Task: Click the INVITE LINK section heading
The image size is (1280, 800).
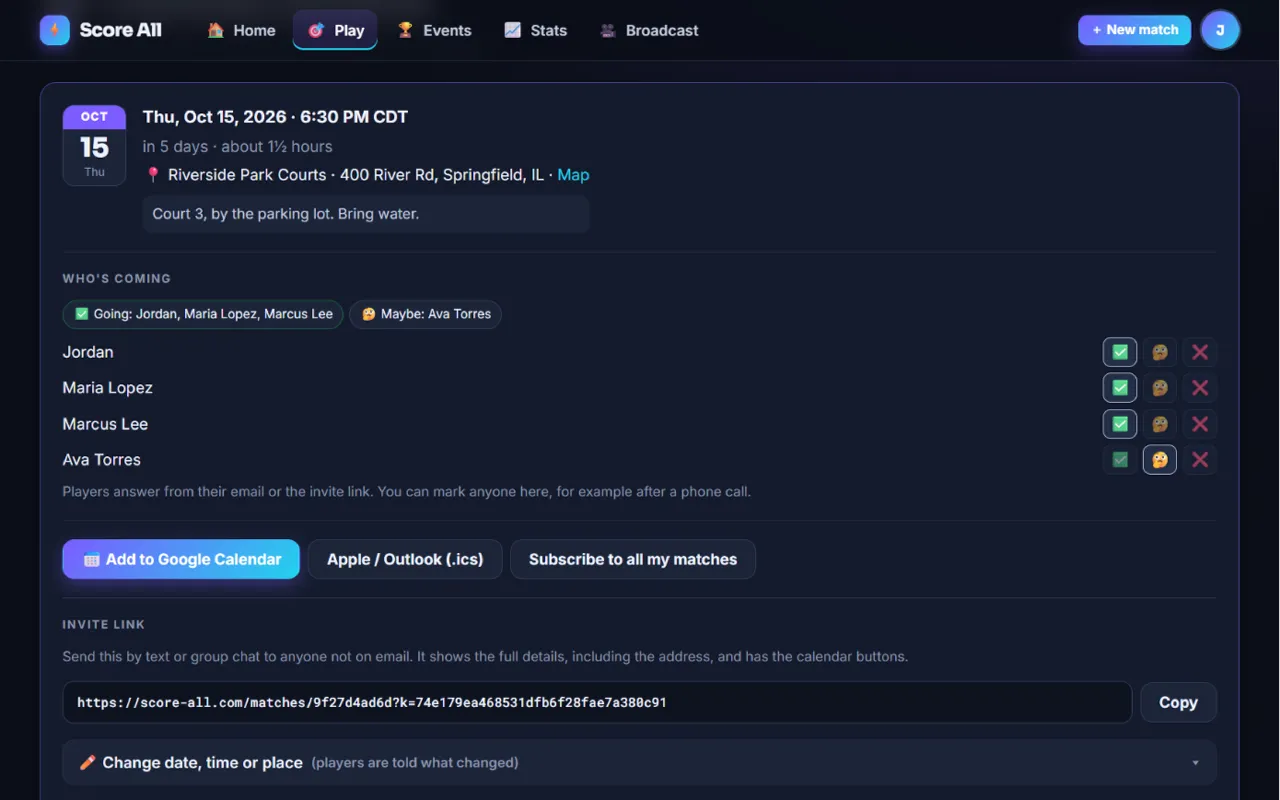Action: 104,624
